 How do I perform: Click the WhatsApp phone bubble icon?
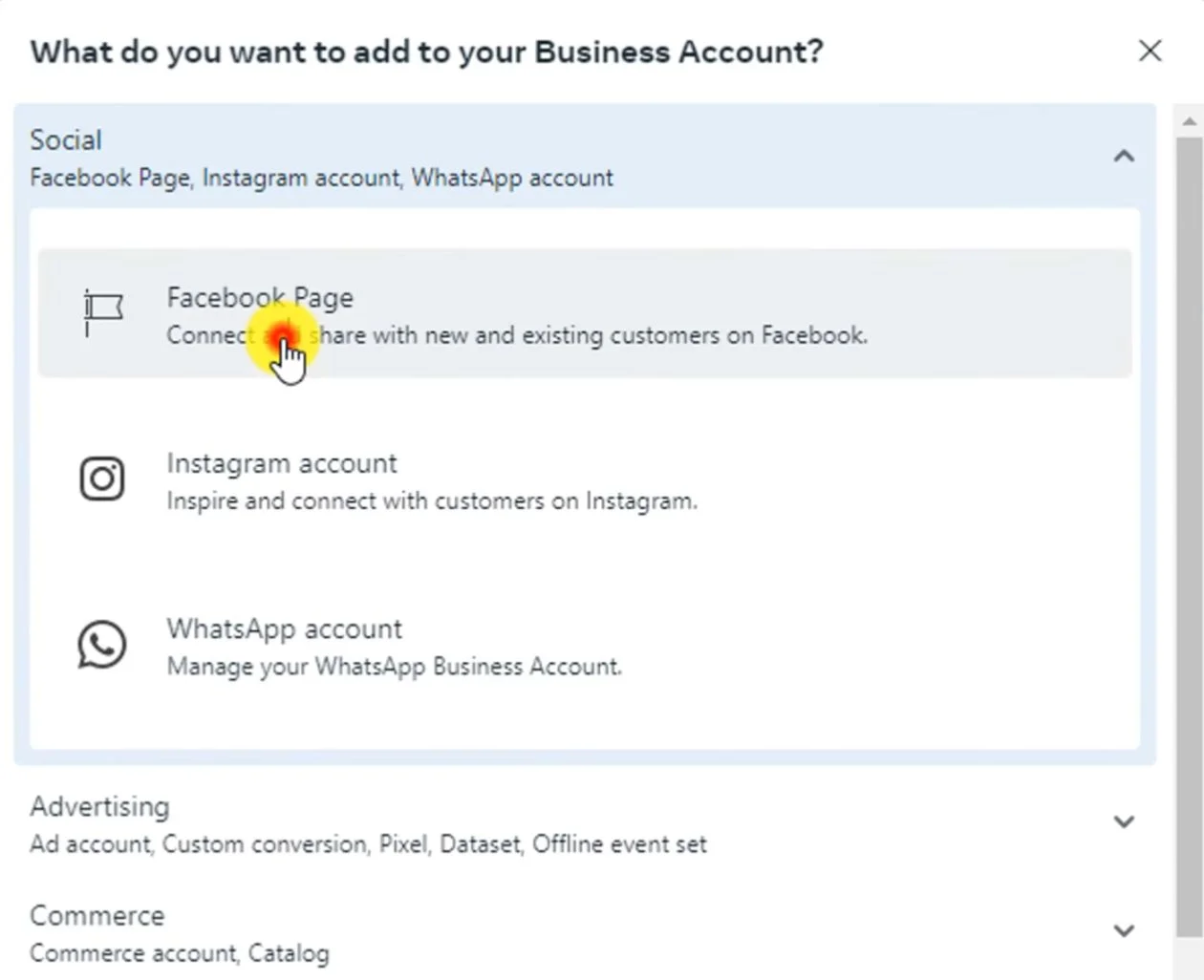click(x=102, y=645)
